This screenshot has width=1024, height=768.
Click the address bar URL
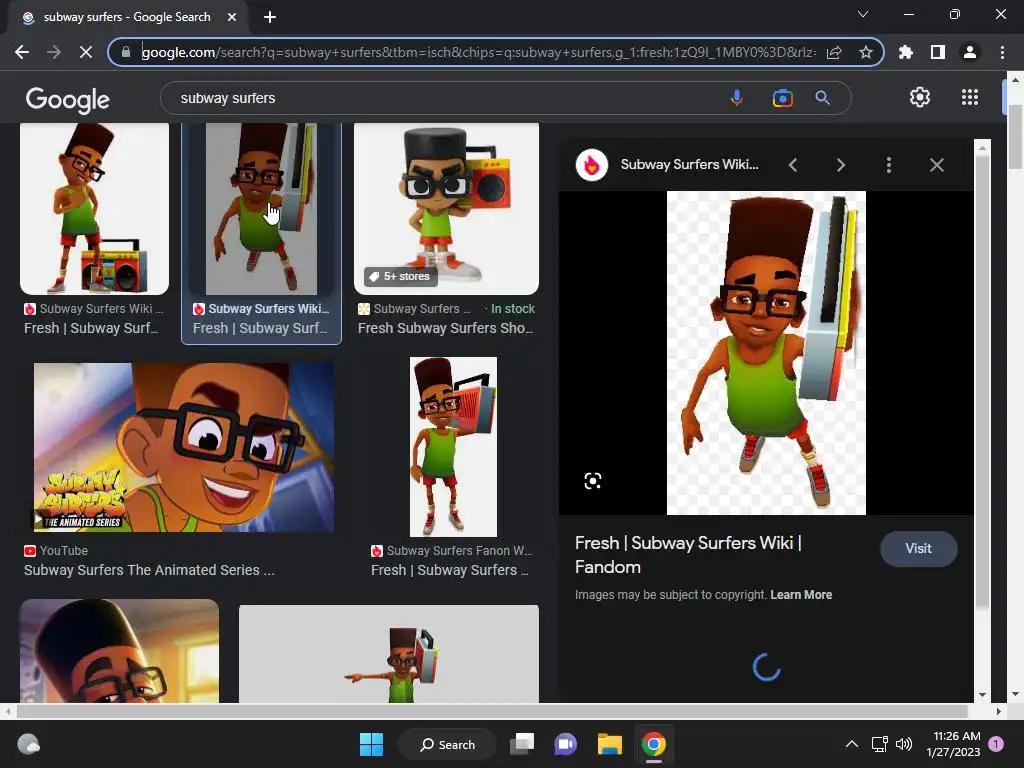479,52
